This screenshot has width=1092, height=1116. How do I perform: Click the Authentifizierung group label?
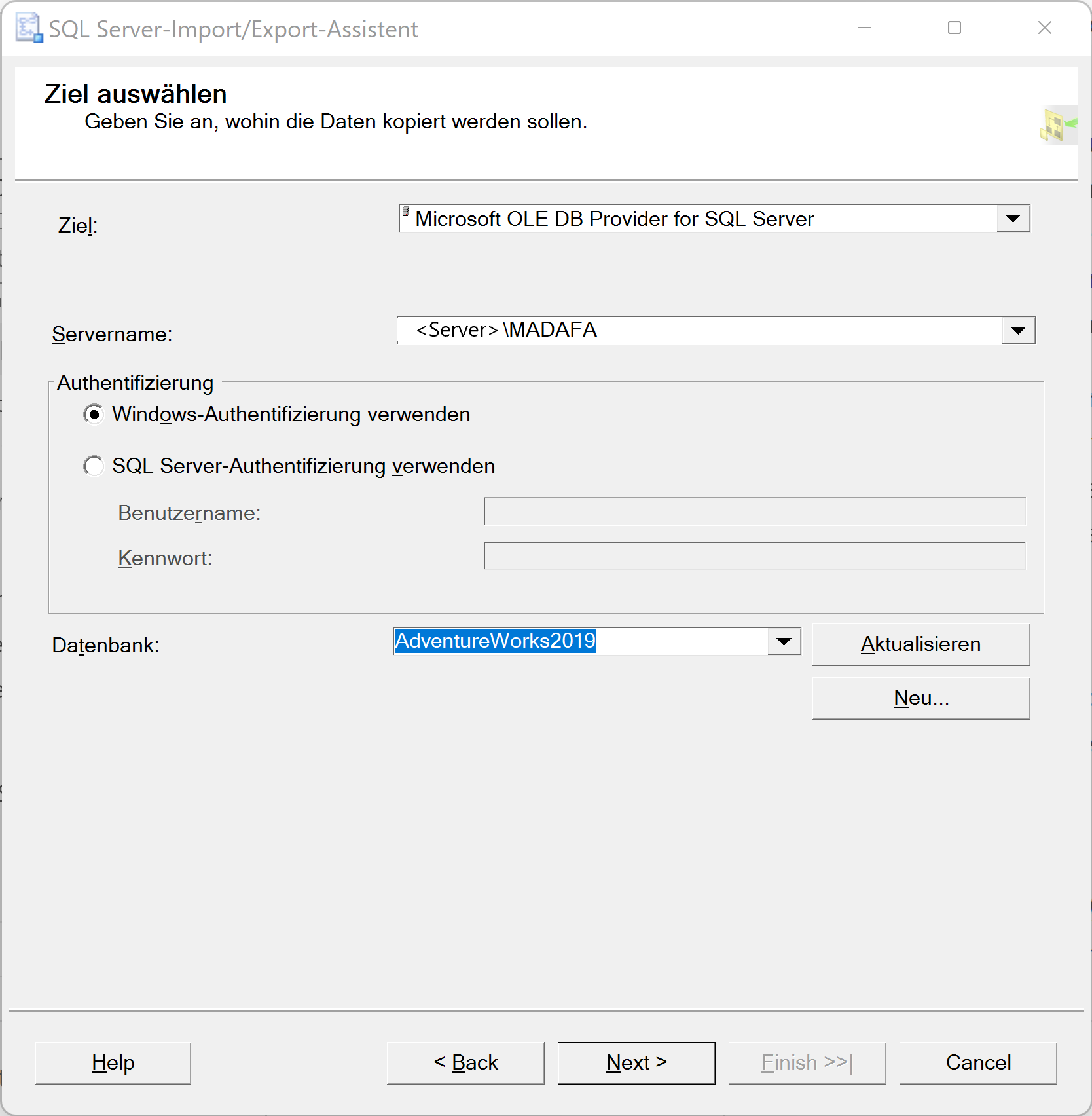point(136,383)
